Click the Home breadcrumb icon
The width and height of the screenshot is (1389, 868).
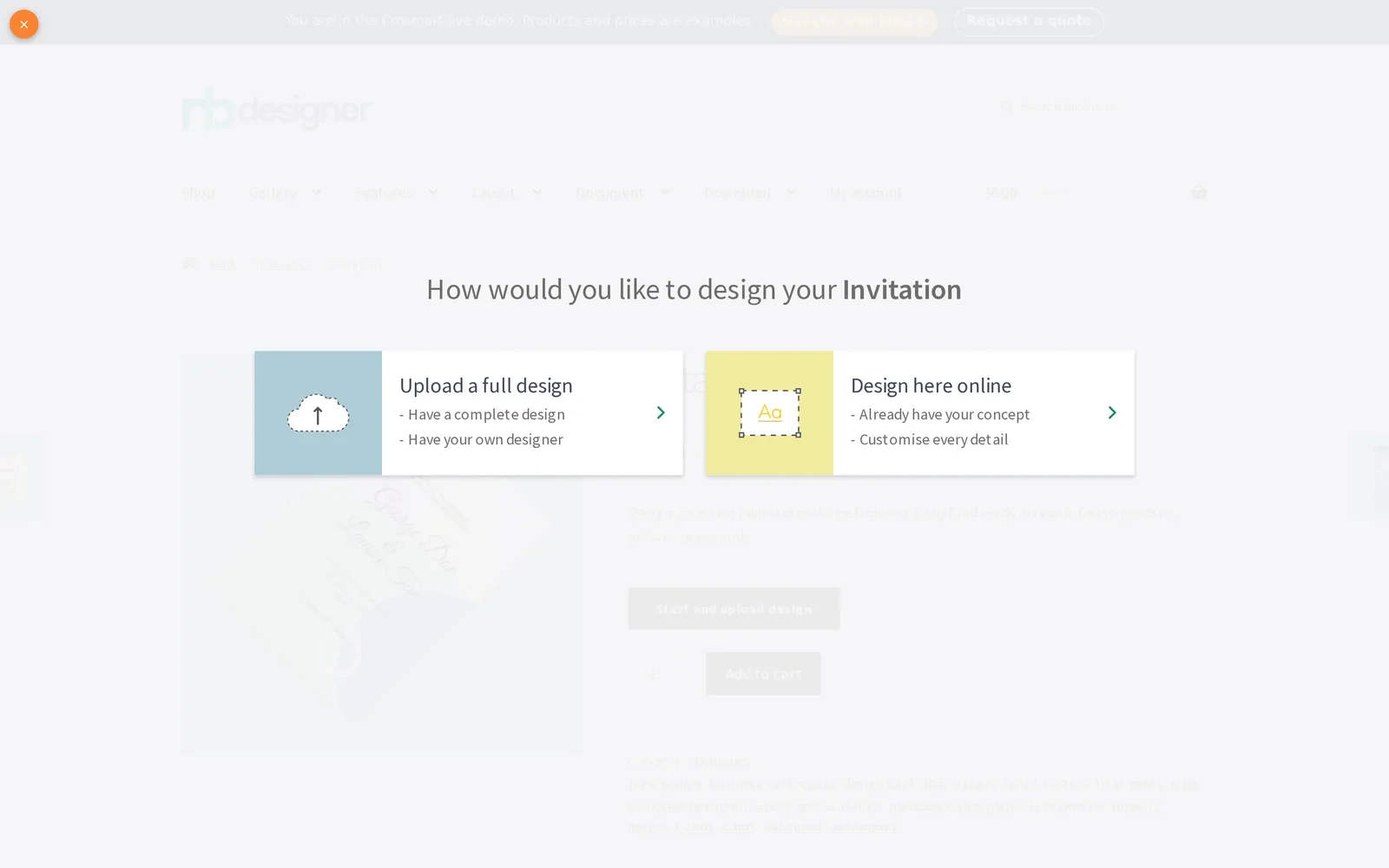(x=189, y=264)
